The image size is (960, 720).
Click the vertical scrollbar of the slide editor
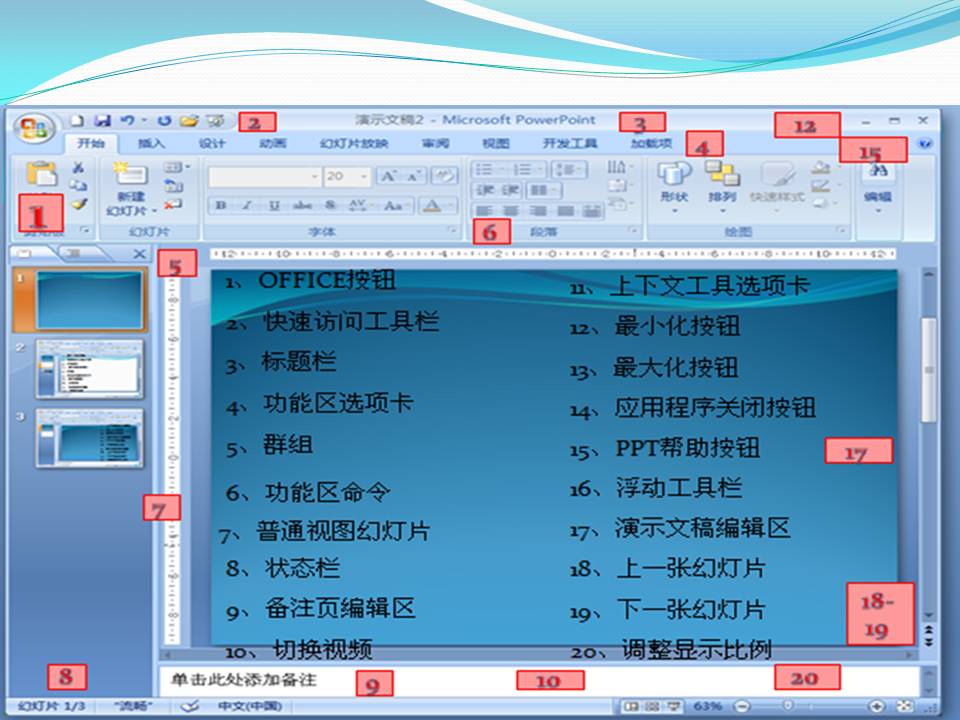coord(929,370)
